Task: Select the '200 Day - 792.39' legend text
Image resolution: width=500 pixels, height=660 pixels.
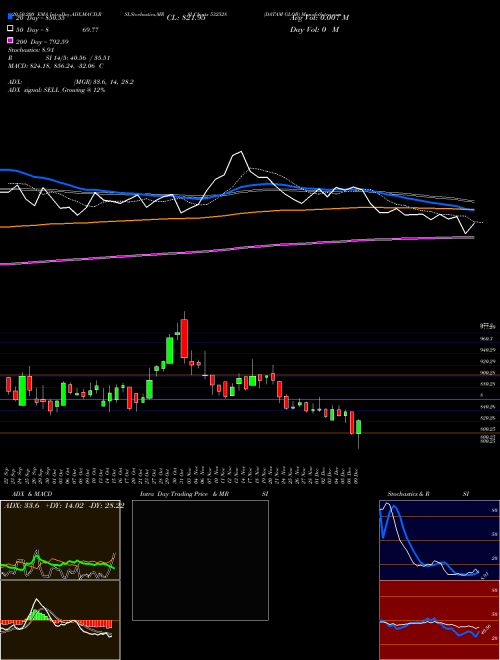Action: coord(42,42)
